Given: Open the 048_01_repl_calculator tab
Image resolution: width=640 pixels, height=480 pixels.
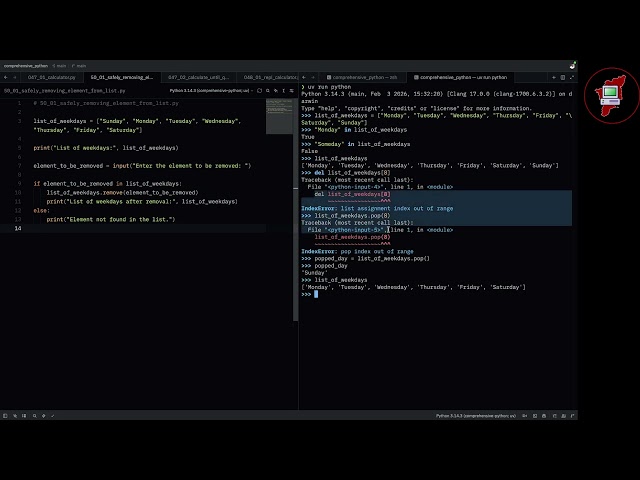Looking at the screenshot, I should [x=269, y=77].
